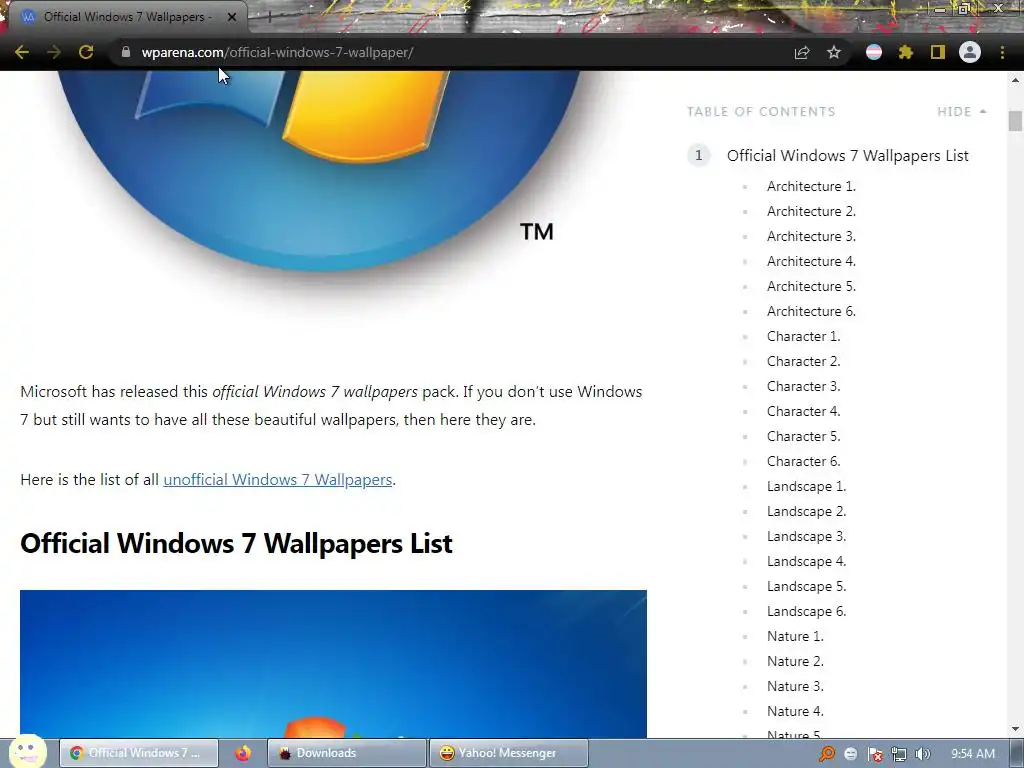Screen dimensions: 1024x768
Task: Open the unofficial Windows 7 Wallpapers link
Action: coord(278,479)
